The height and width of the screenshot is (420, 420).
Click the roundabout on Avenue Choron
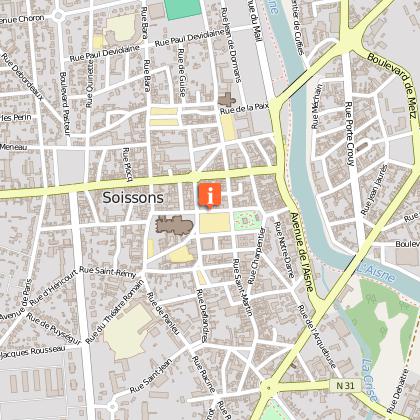58,15
